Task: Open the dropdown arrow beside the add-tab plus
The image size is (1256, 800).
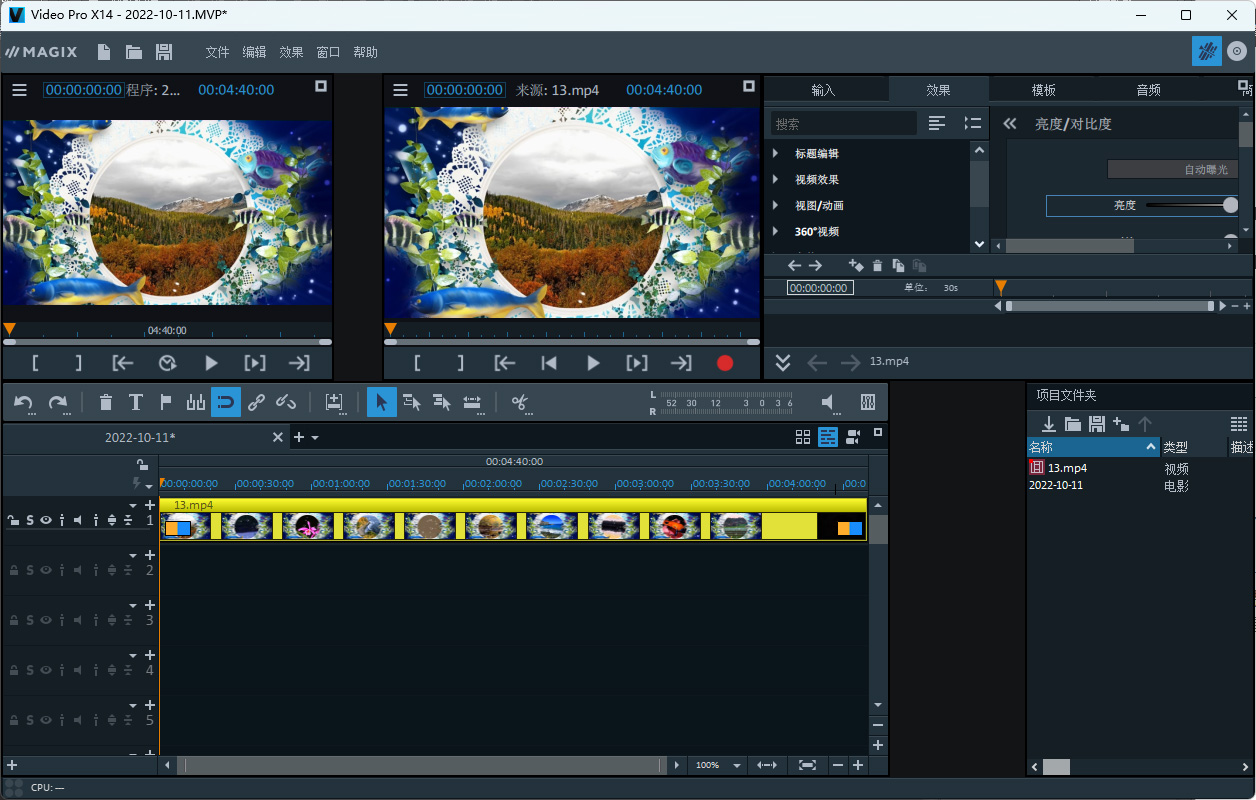Action: point(315,438)
